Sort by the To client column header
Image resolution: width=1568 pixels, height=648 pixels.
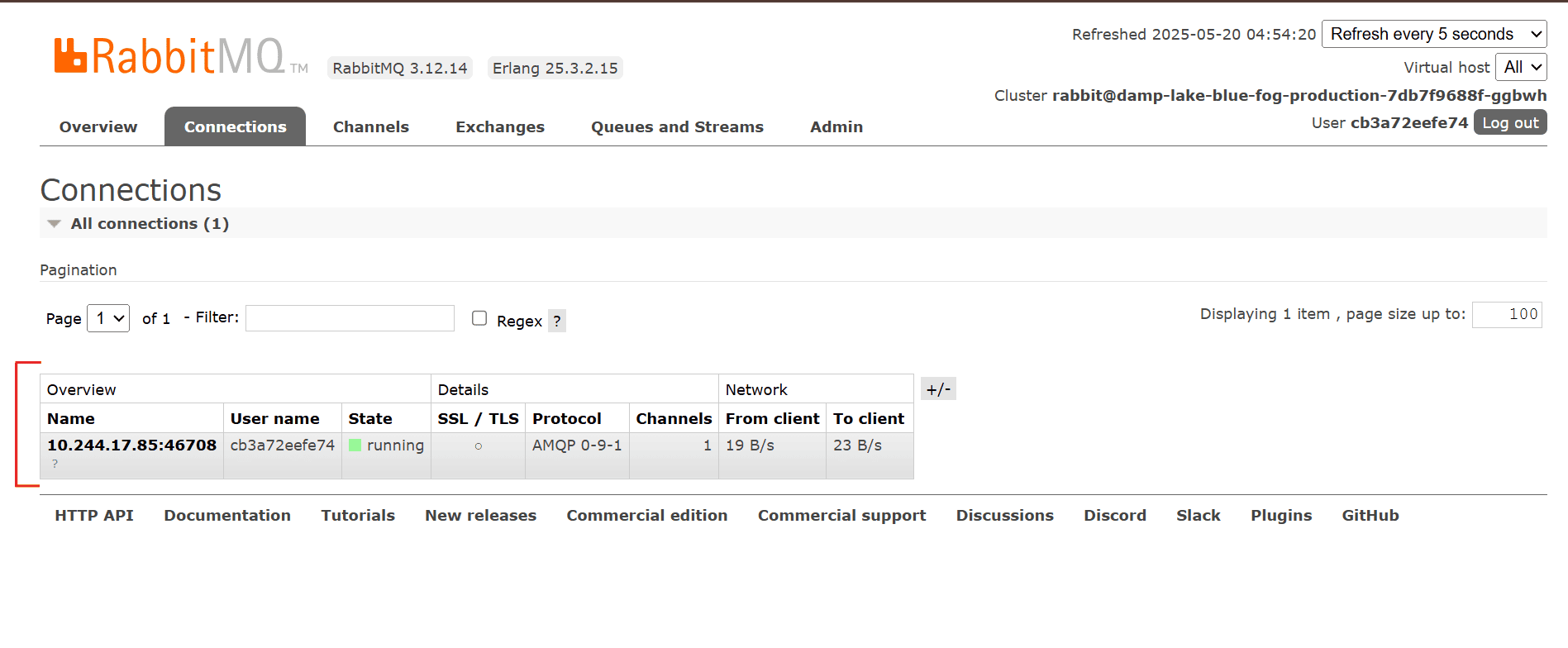(869, 418)
